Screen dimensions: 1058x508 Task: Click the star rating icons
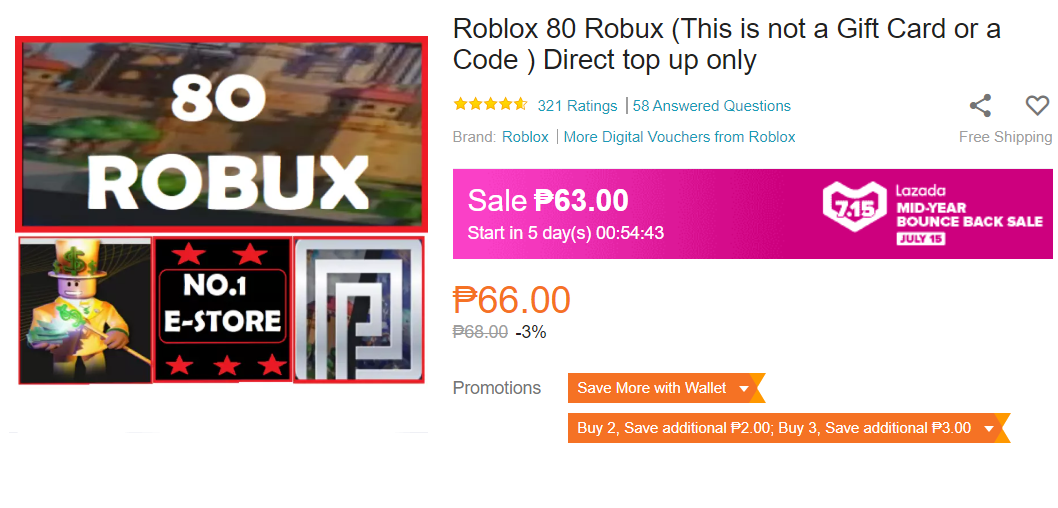point(491,105)
